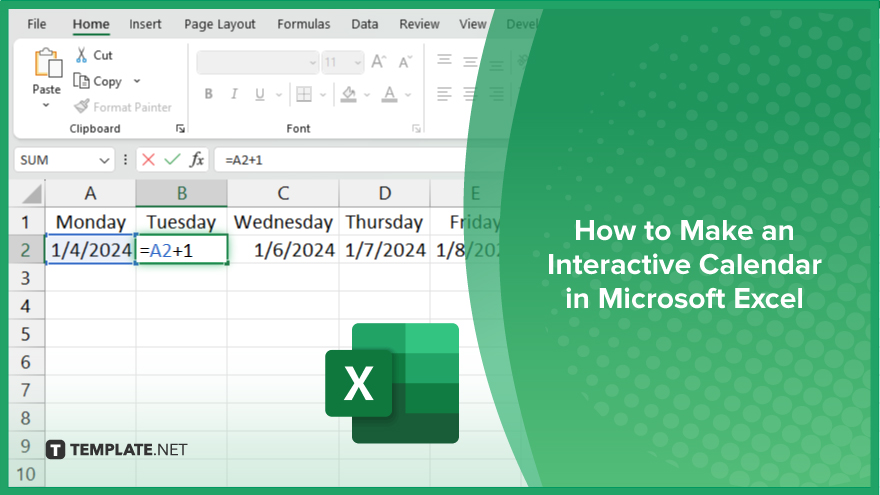
Task: Expand the Borders options arrow
Action: point(323,95)
